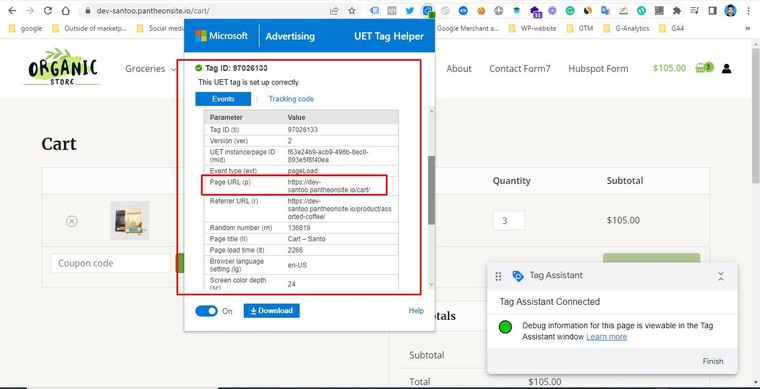Bookmark this page with star icon

point(352,11)
